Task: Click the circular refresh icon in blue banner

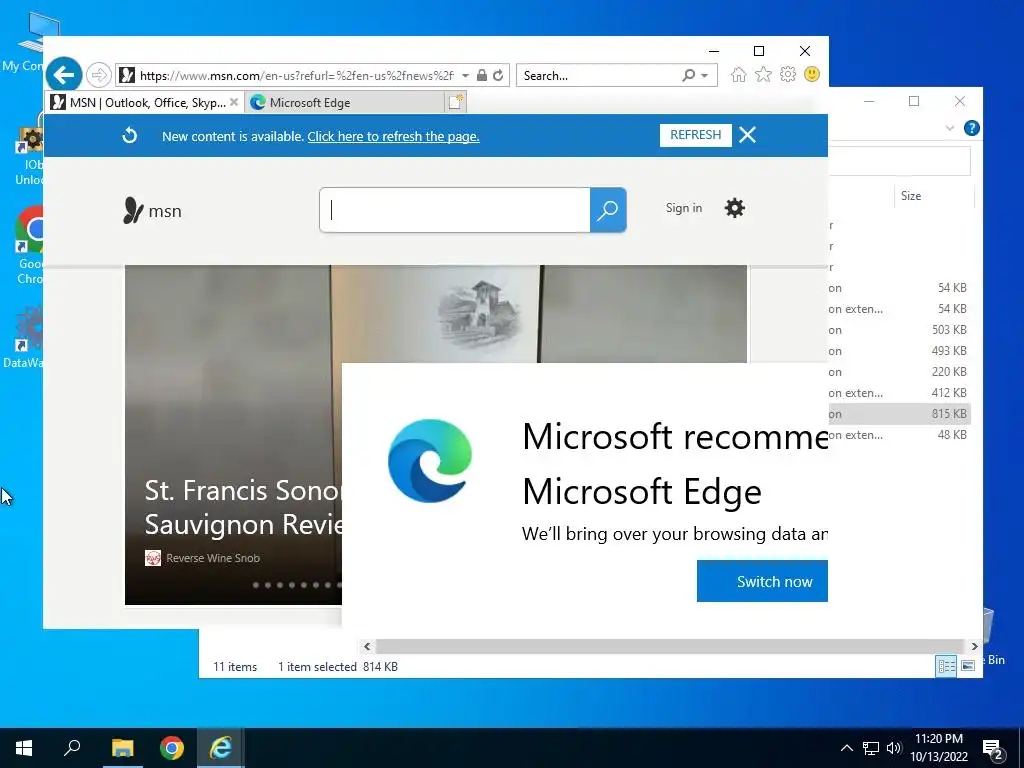Action: pos(130,135)
